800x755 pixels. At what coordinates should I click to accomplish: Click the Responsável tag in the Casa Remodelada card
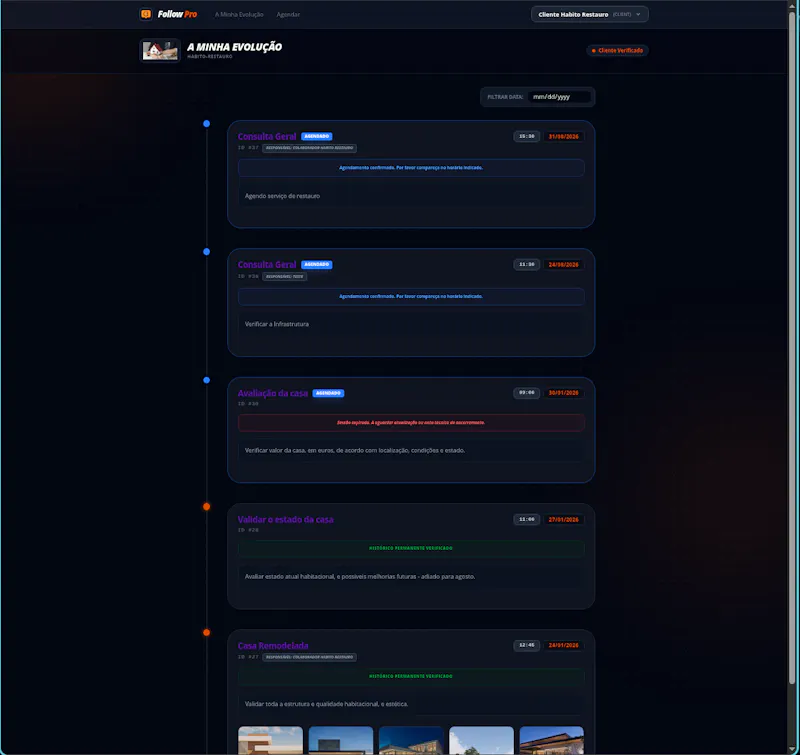coord(309,657)
